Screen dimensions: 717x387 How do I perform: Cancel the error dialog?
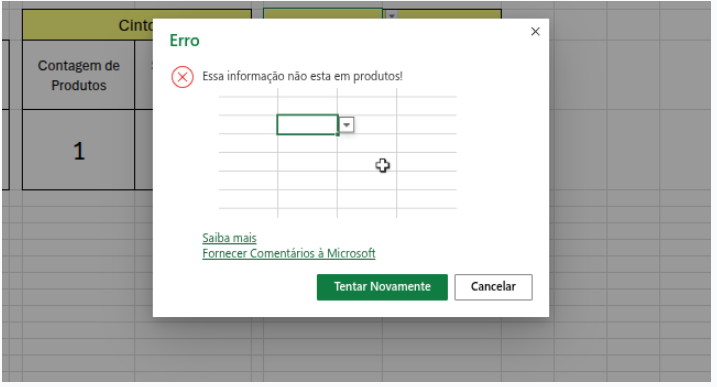click(493, 287)
